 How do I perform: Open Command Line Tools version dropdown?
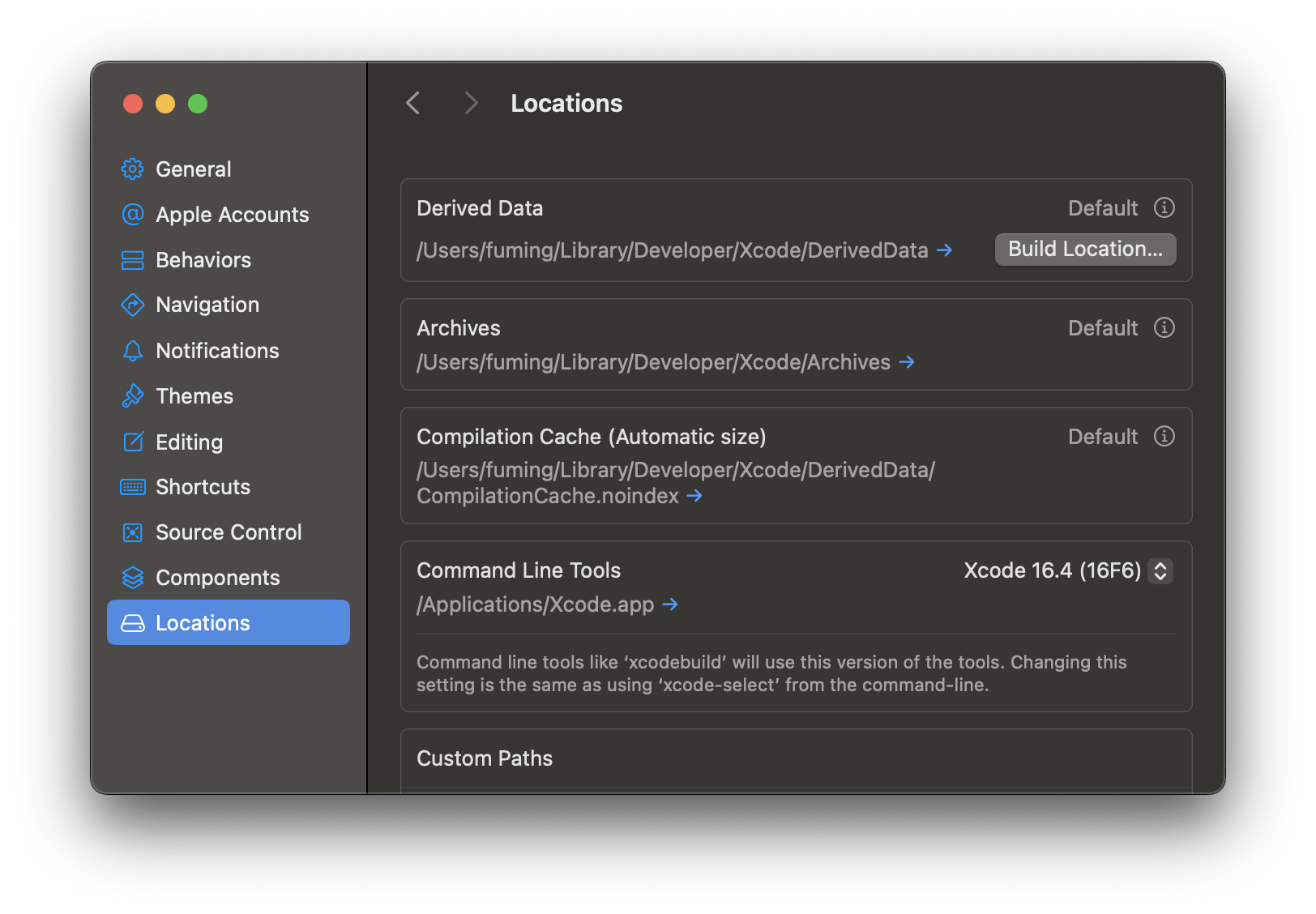[x=1068, y=570]
